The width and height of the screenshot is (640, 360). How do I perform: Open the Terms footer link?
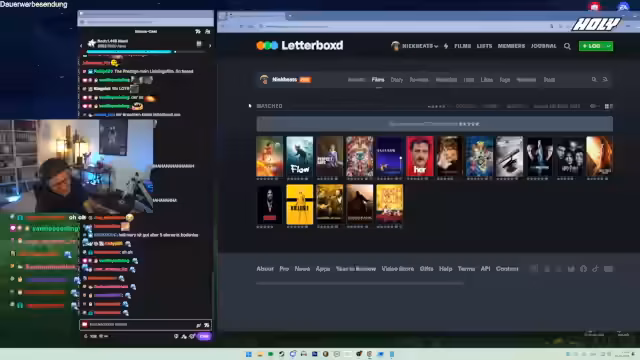(x=466, y=269)
